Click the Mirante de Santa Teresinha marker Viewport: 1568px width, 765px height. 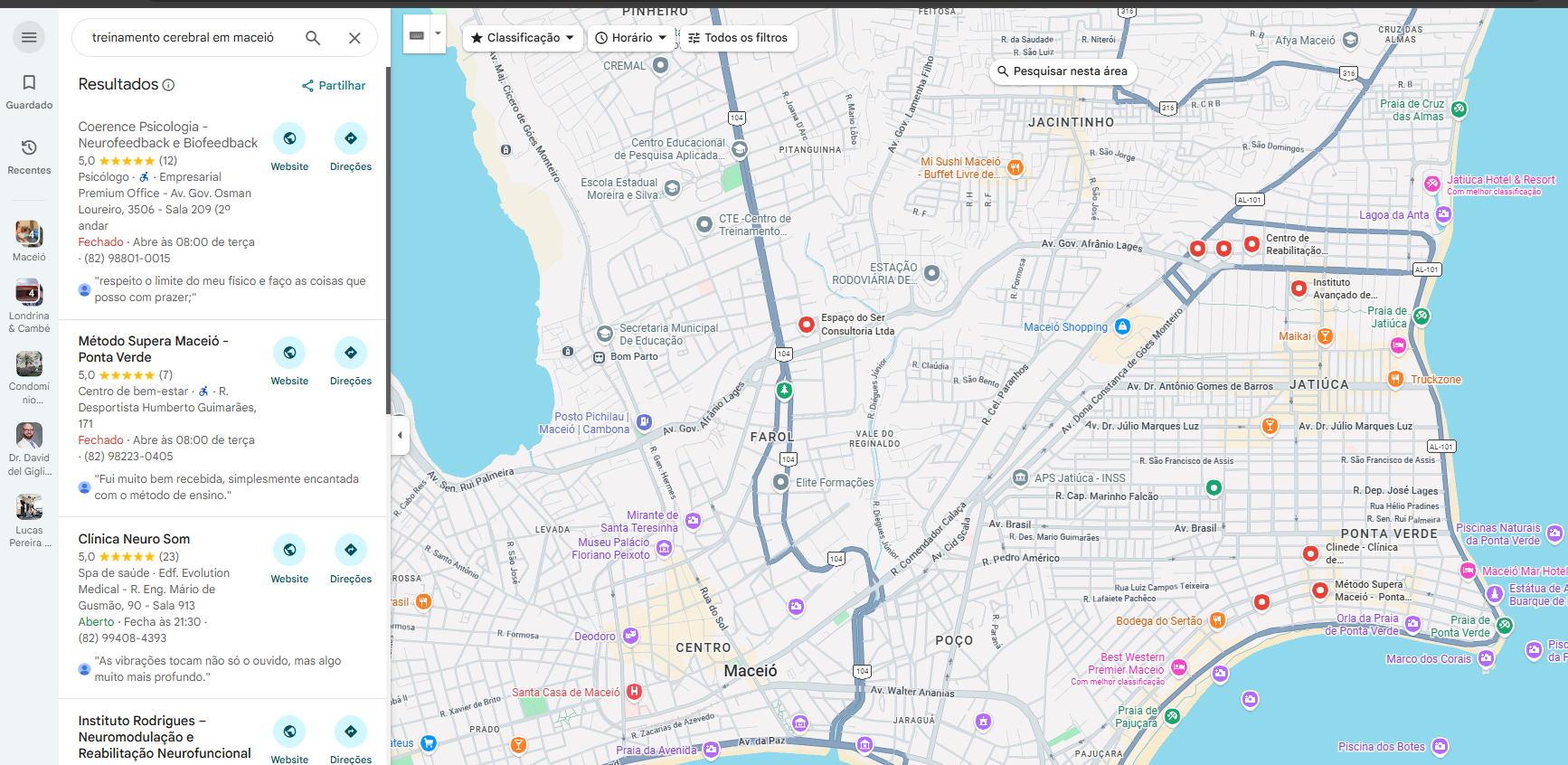(693, 521)
